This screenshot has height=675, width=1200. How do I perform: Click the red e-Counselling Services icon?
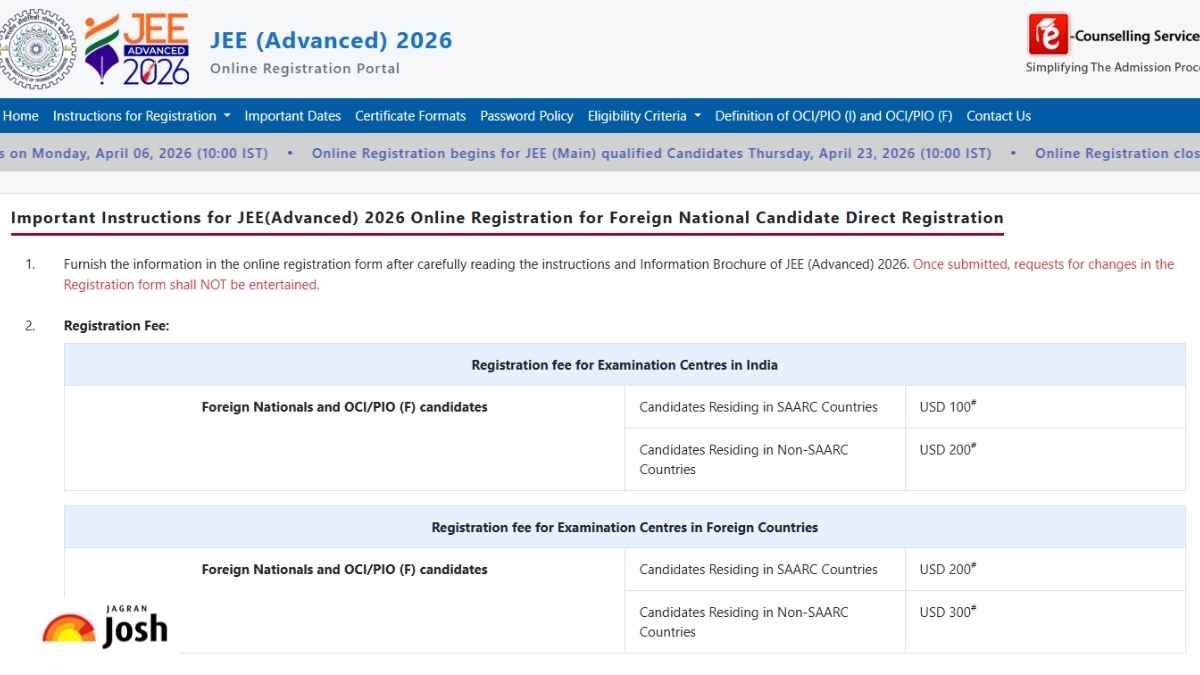[x=1048, y=35]
